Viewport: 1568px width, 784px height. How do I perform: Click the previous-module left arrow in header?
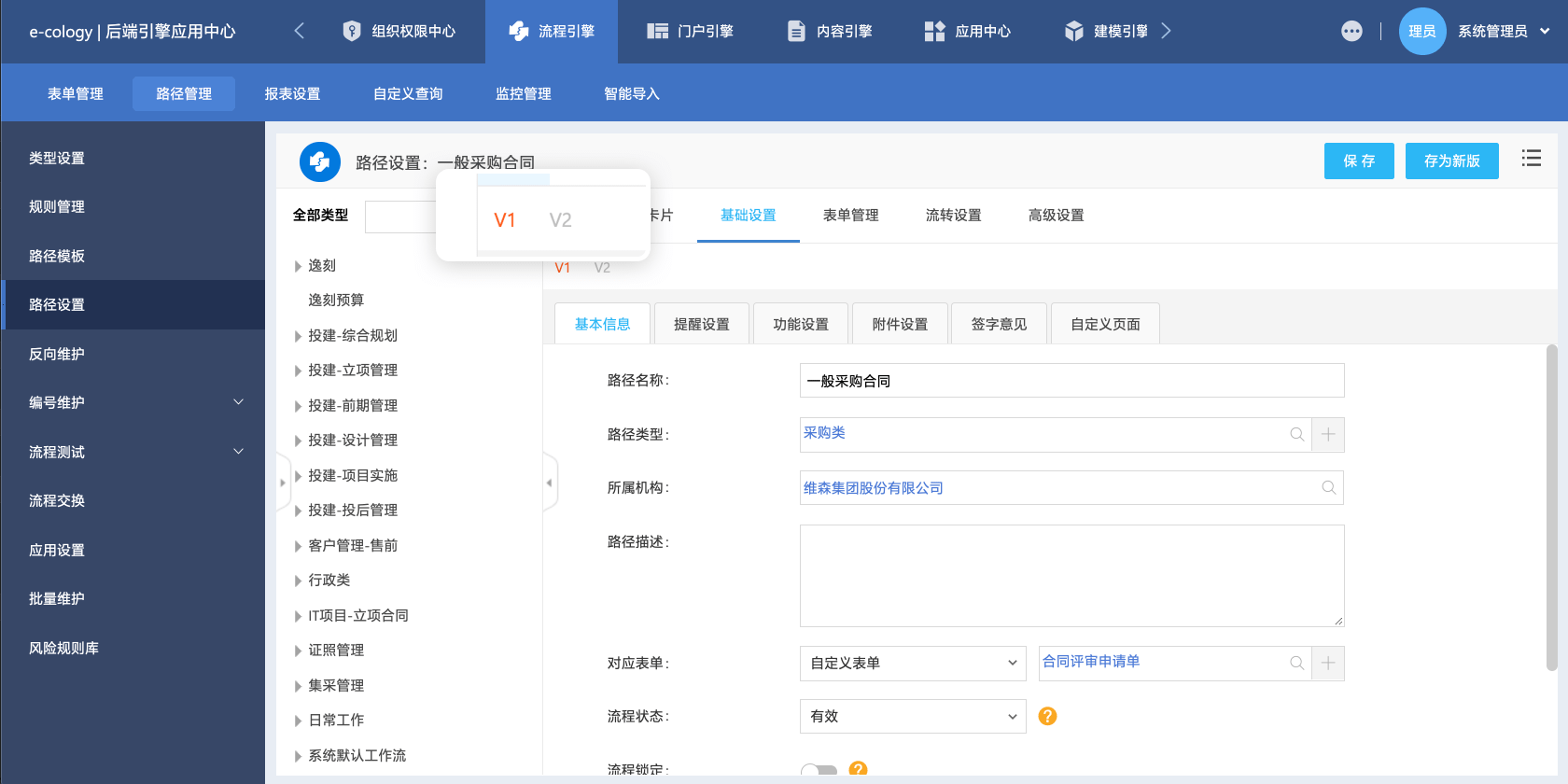tap(299, 31)
